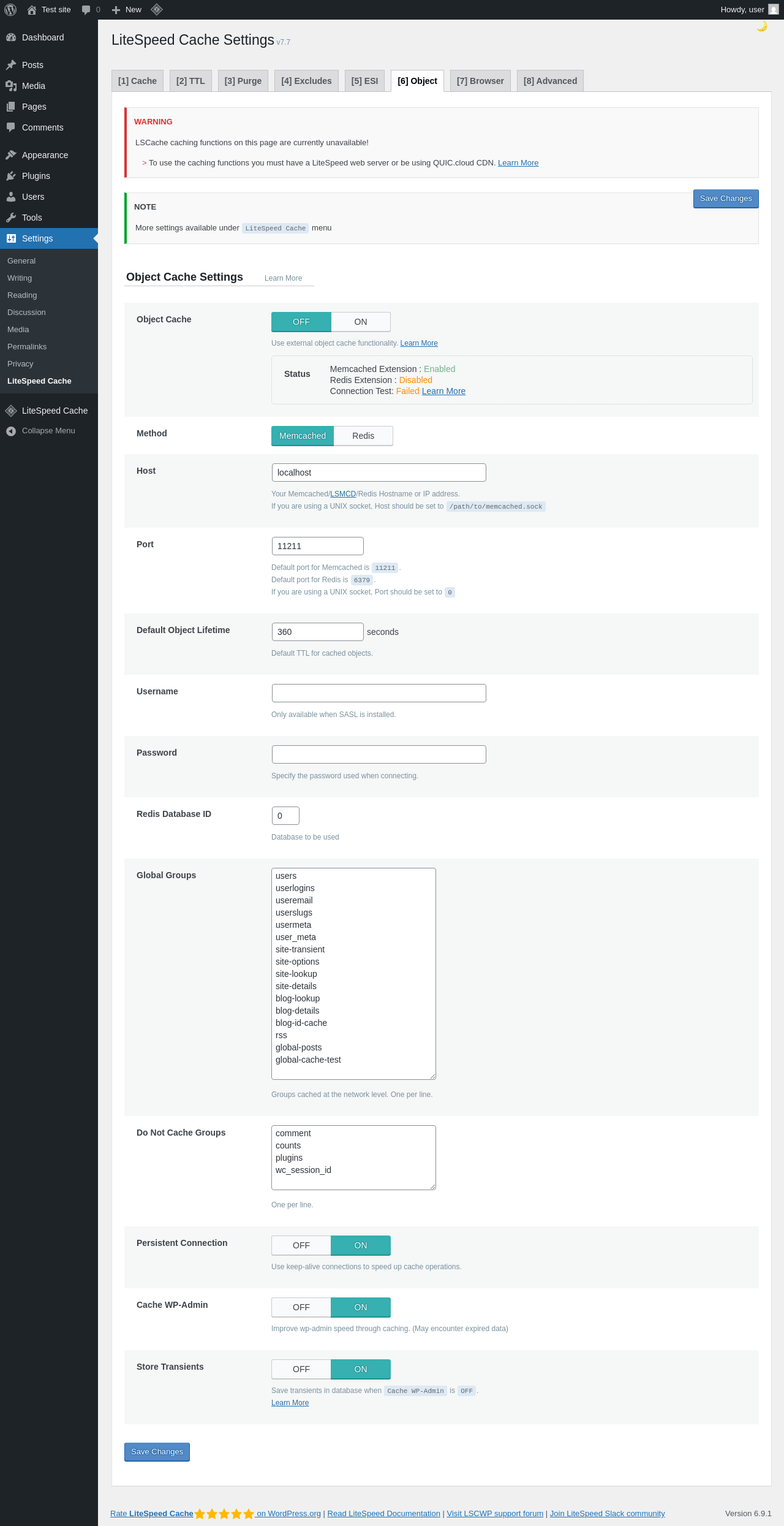This screenshot has width=784, height=1526.
Task: Click the WordPress logo in admin bar
Action: click(x=10, y=10)
